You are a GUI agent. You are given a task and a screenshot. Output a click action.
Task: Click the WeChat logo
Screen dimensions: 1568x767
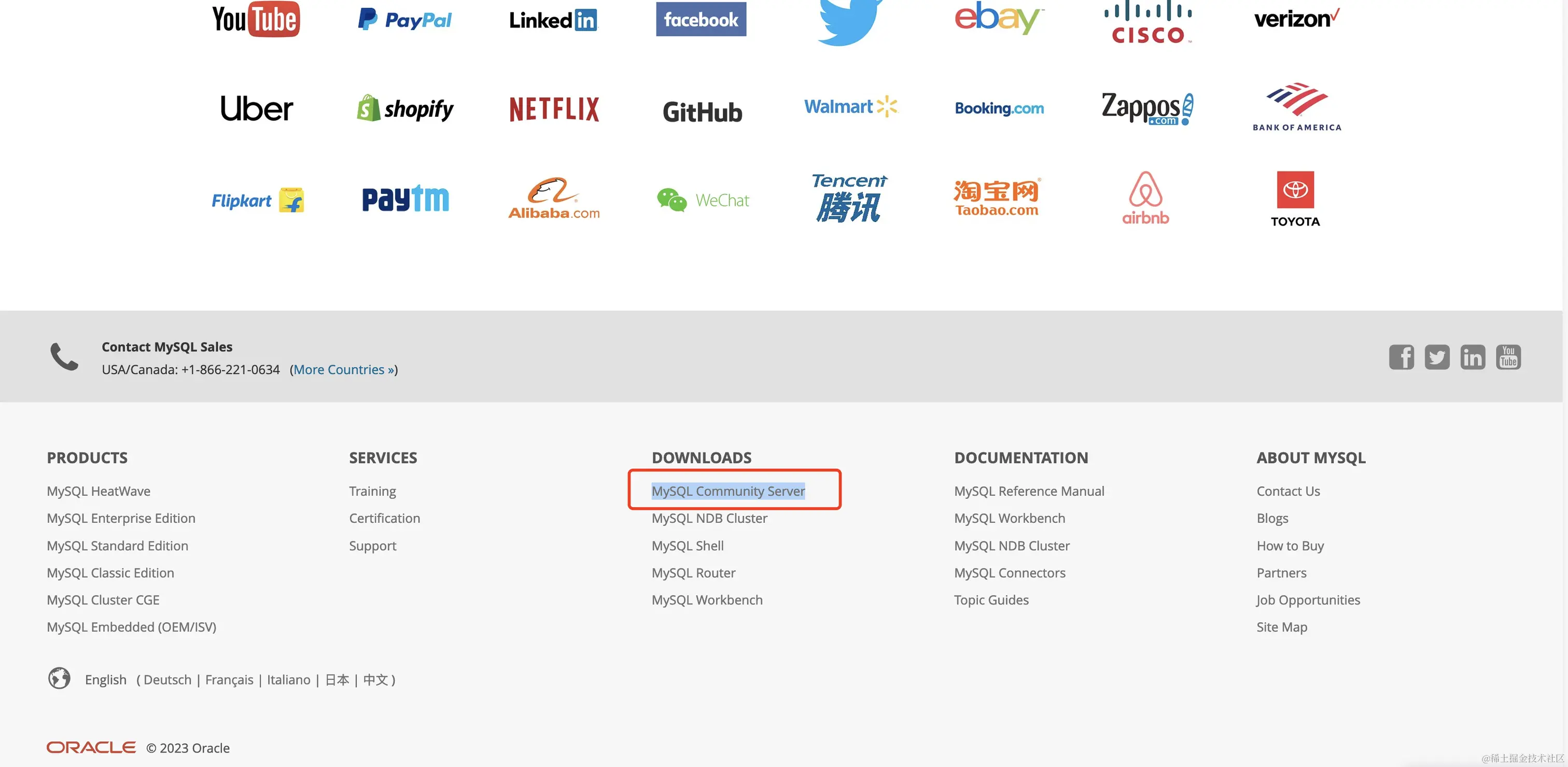tap(703, 200)
